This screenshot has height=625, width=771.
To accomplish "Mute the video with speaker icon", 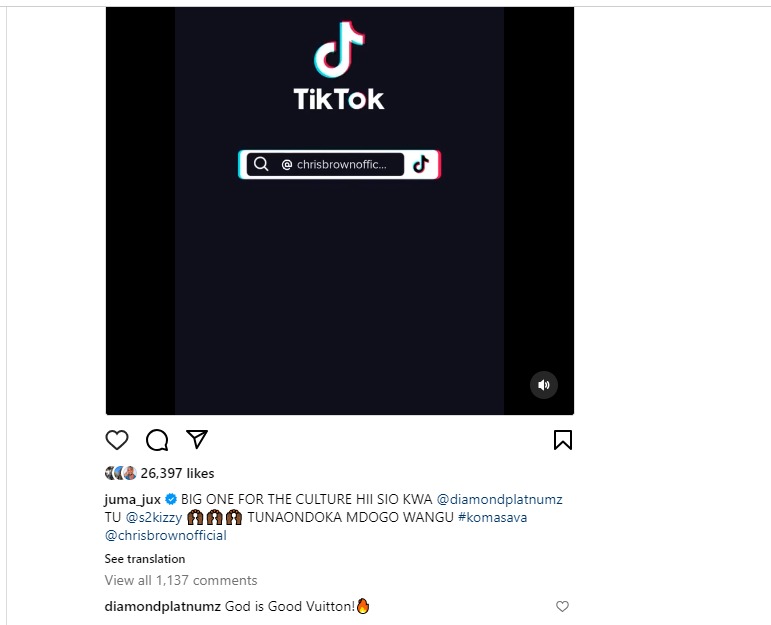I will (x=544, y=385).
